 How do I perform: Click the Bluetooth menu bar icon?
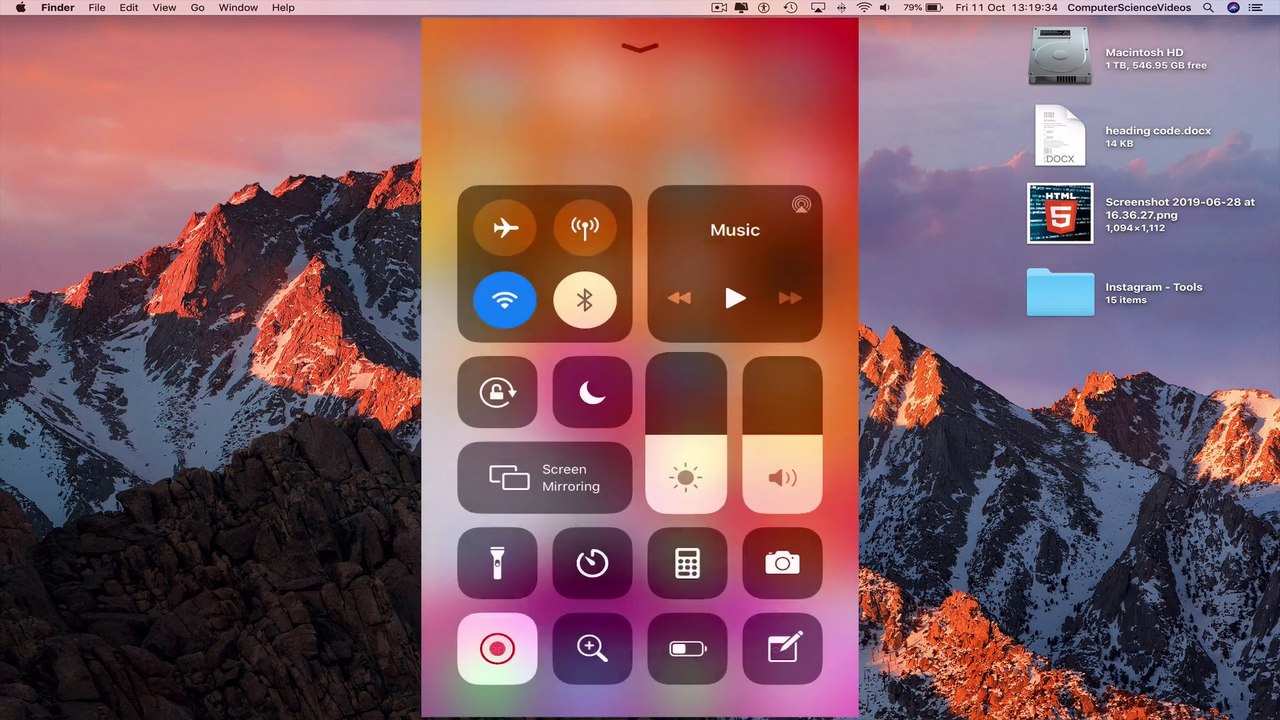[842, 7]
